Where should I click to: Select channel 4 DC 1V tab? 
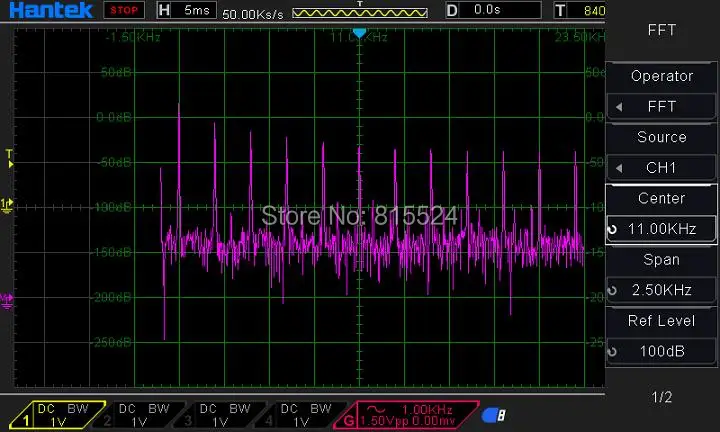[301, 415]
